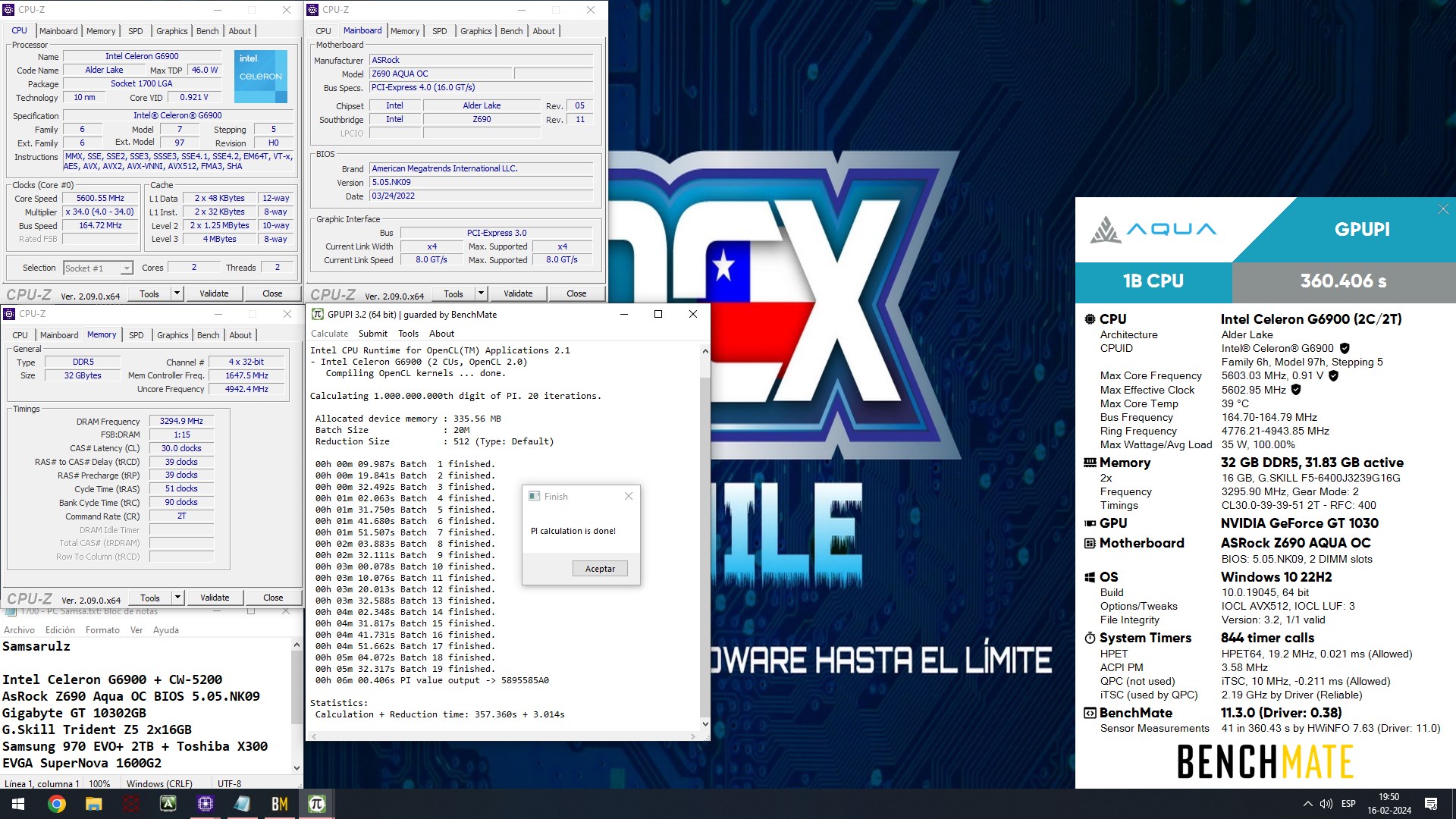Viewport: 1456px width, 819px height.
Task: Switch to Bench tab in Mainboard CPU-Z window
Action: click(511, 31)
